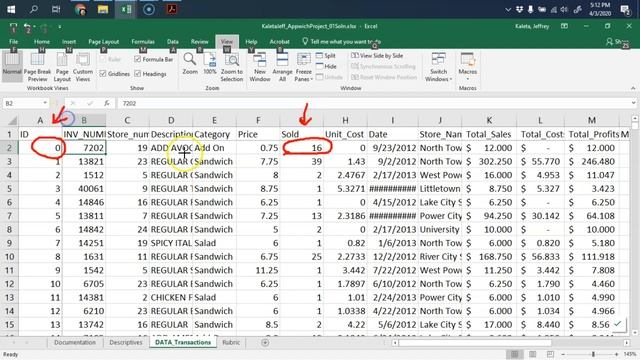Click Zoom to Selection
640x360 pixels.
pyautogui.click(x=231, y=67)
